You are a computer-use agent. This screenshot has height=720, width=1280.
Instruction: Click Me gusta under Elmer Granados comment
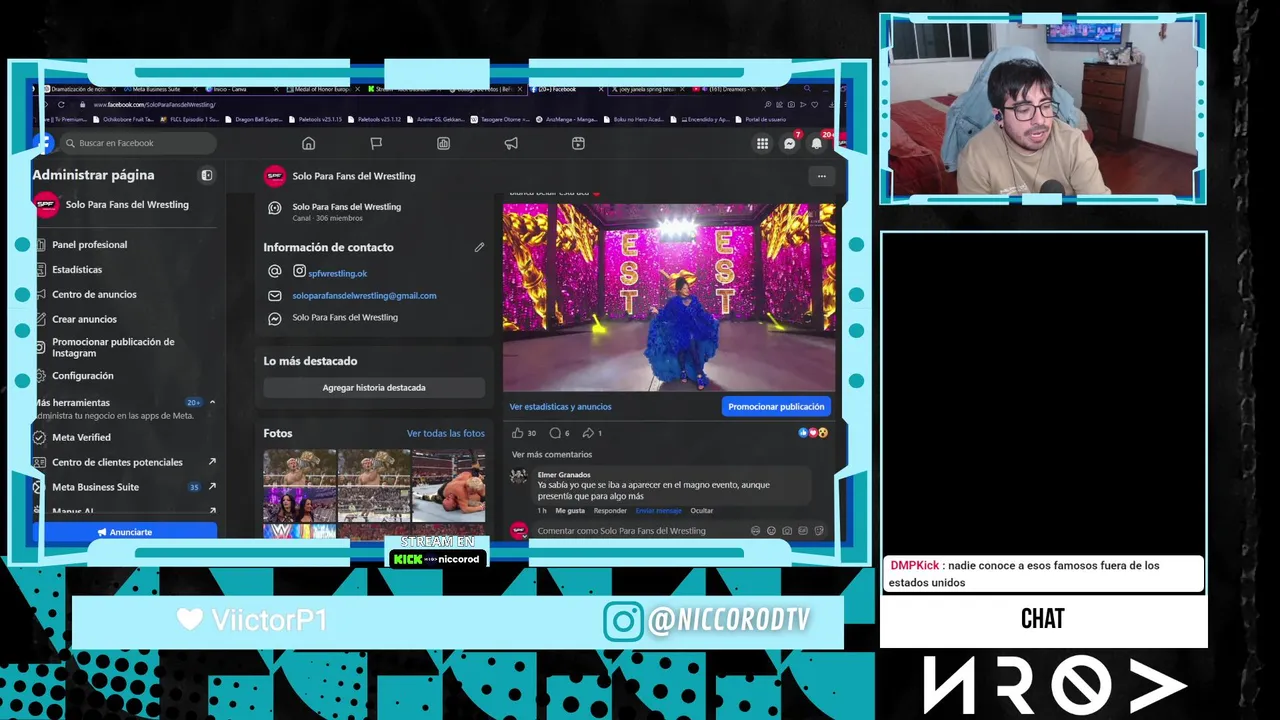pyautogui.click(x=570, y=510)
